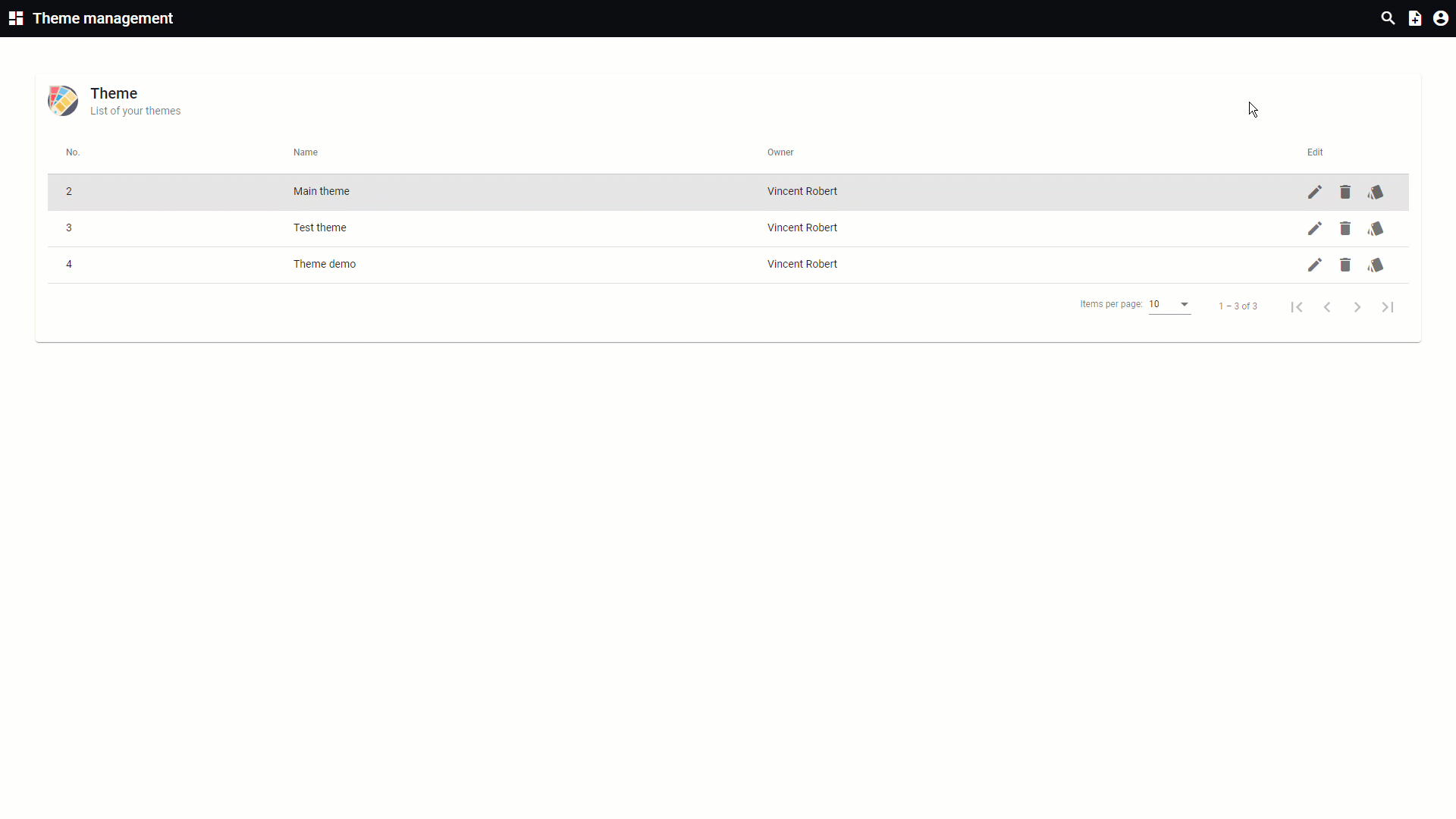Edit the Main theme with pencil
This screenshot has width=1456, height=819.
(1315, 192)
